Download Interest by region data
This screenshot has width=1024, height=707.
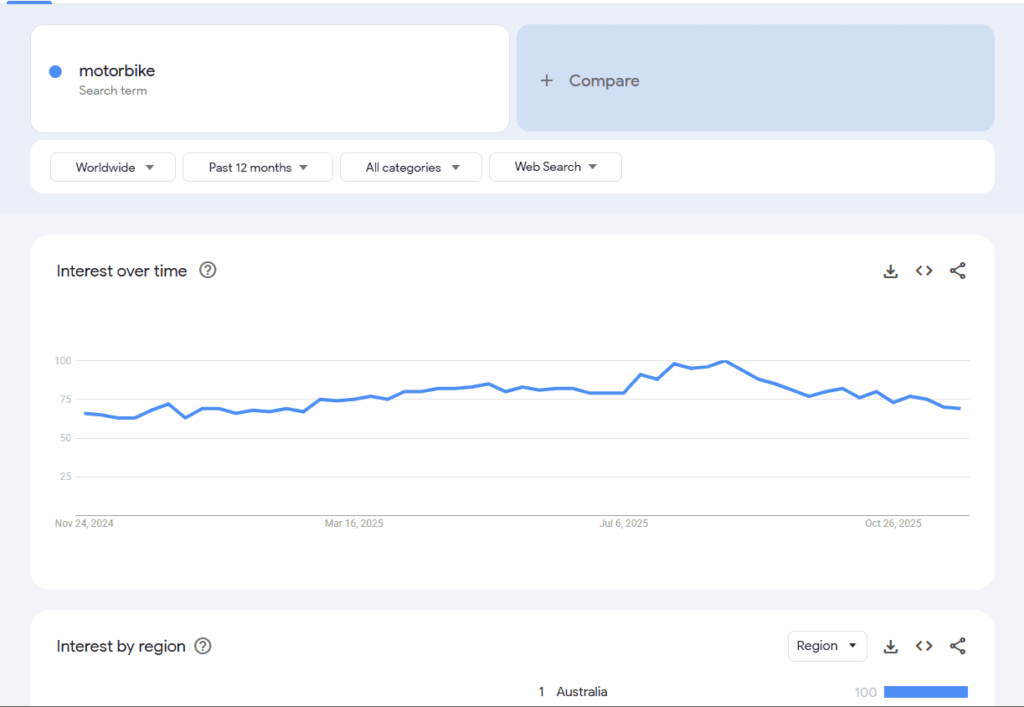click(890, 646)
